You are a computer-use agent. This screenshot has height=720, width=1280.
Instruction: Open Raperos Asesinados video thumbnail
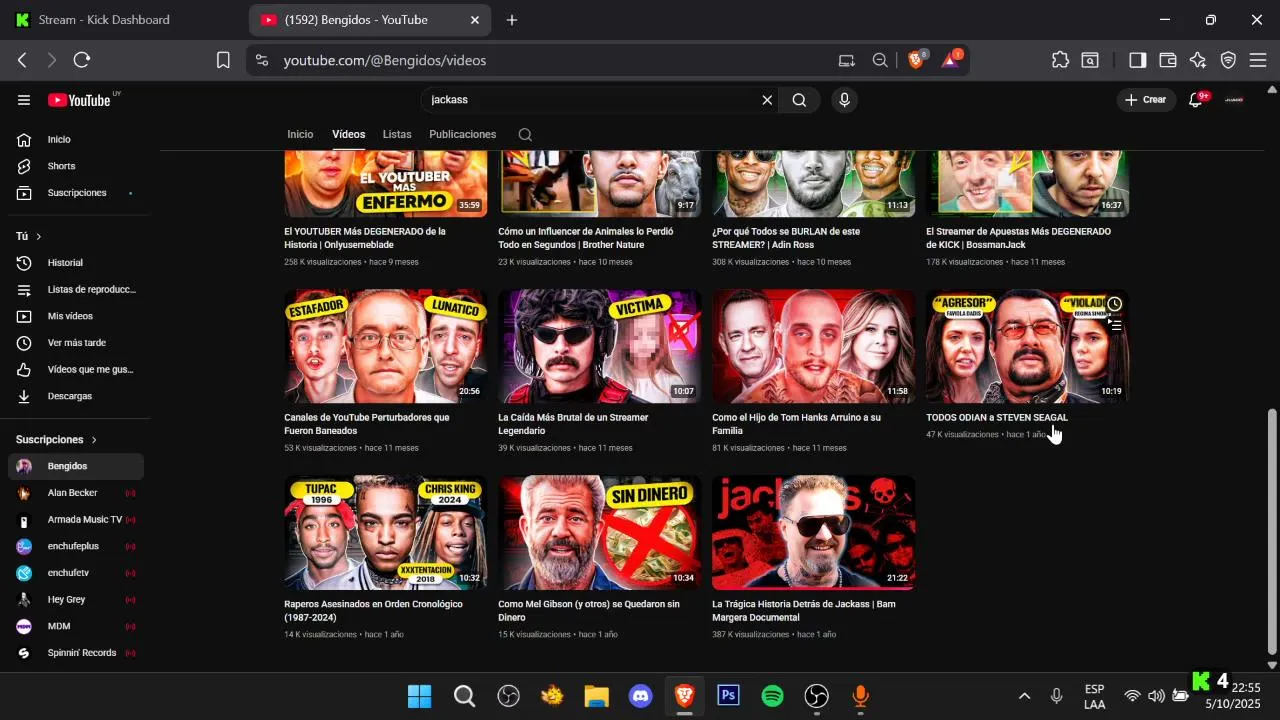point(386,533)
